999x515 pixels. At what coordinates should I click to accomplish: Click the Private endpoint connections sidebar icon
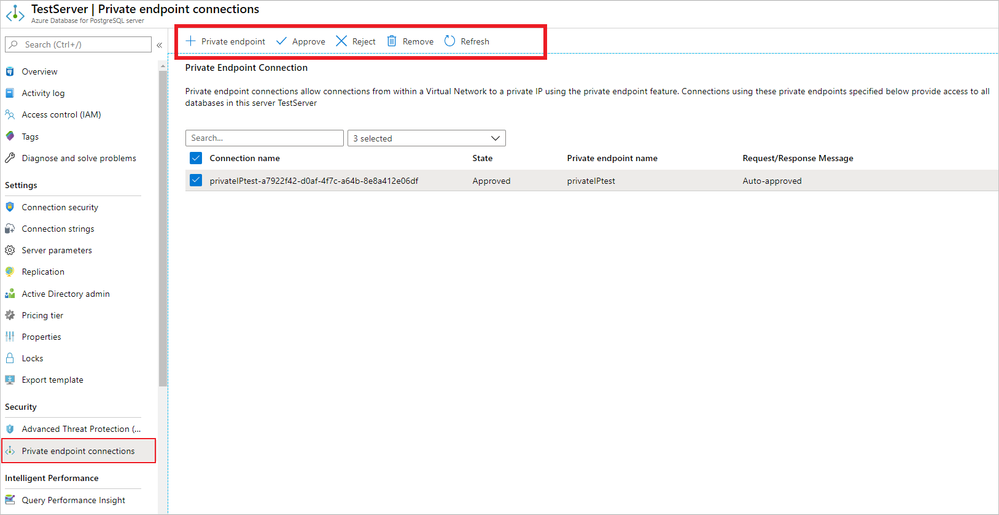10,451
